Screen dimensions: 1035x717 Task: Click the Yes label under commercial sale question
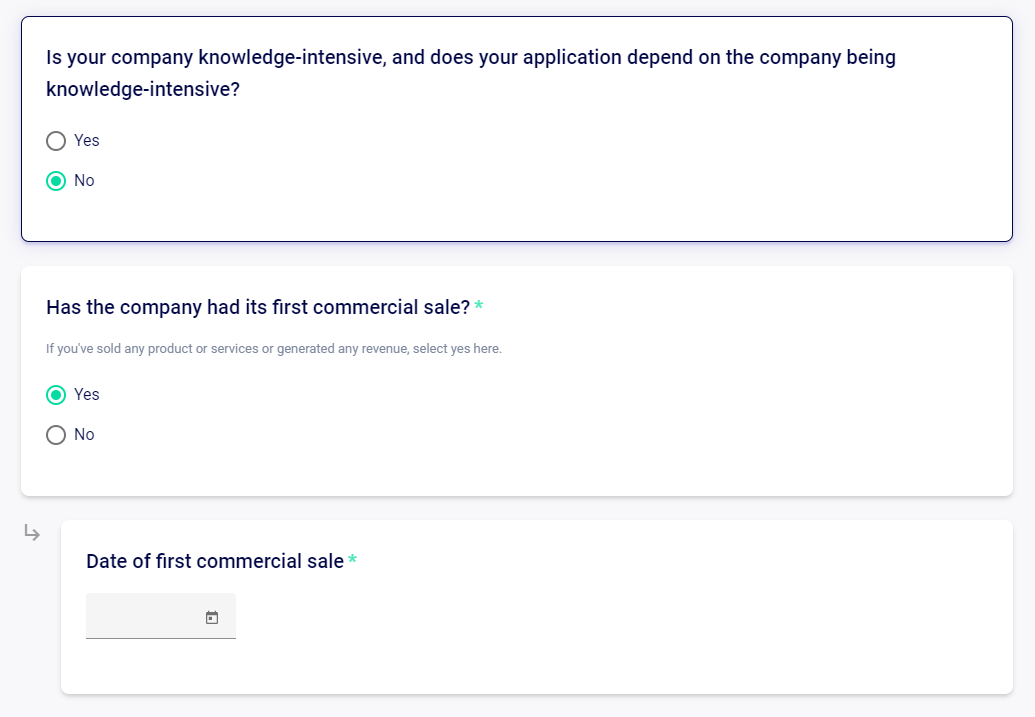coord(86,395)
